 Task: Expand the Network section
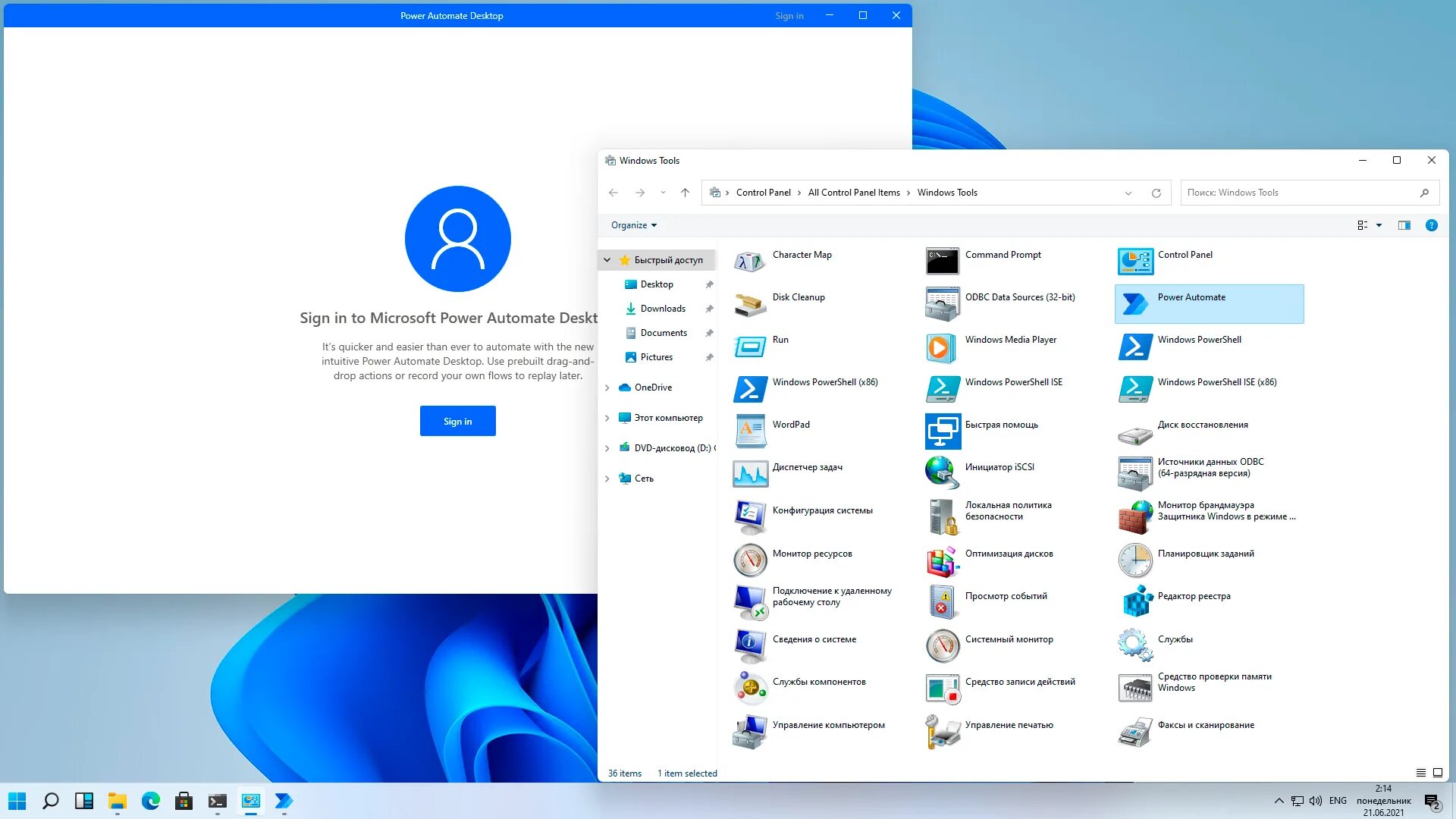(x=608, y=478)
